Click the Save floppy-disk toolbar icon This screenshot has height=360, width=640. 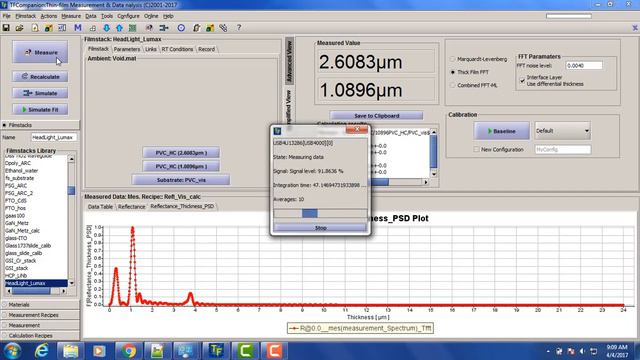(6, 28)
